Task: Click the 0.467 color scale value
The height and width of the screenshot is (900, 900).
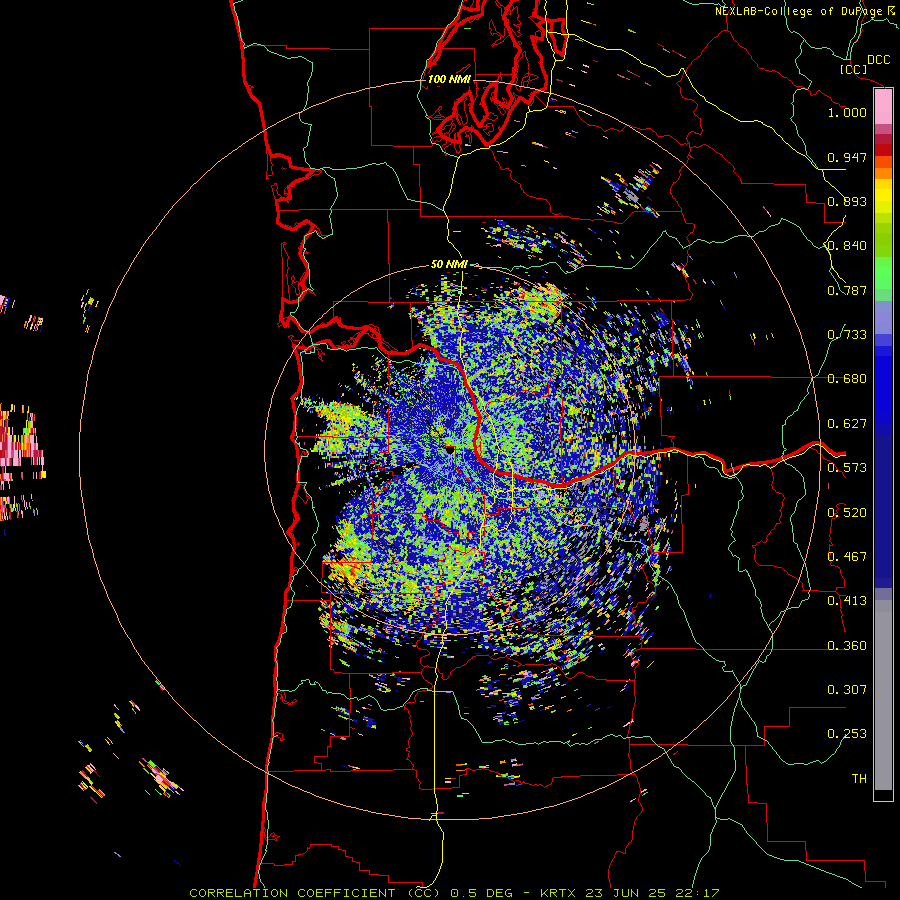Action: (847, 557)
